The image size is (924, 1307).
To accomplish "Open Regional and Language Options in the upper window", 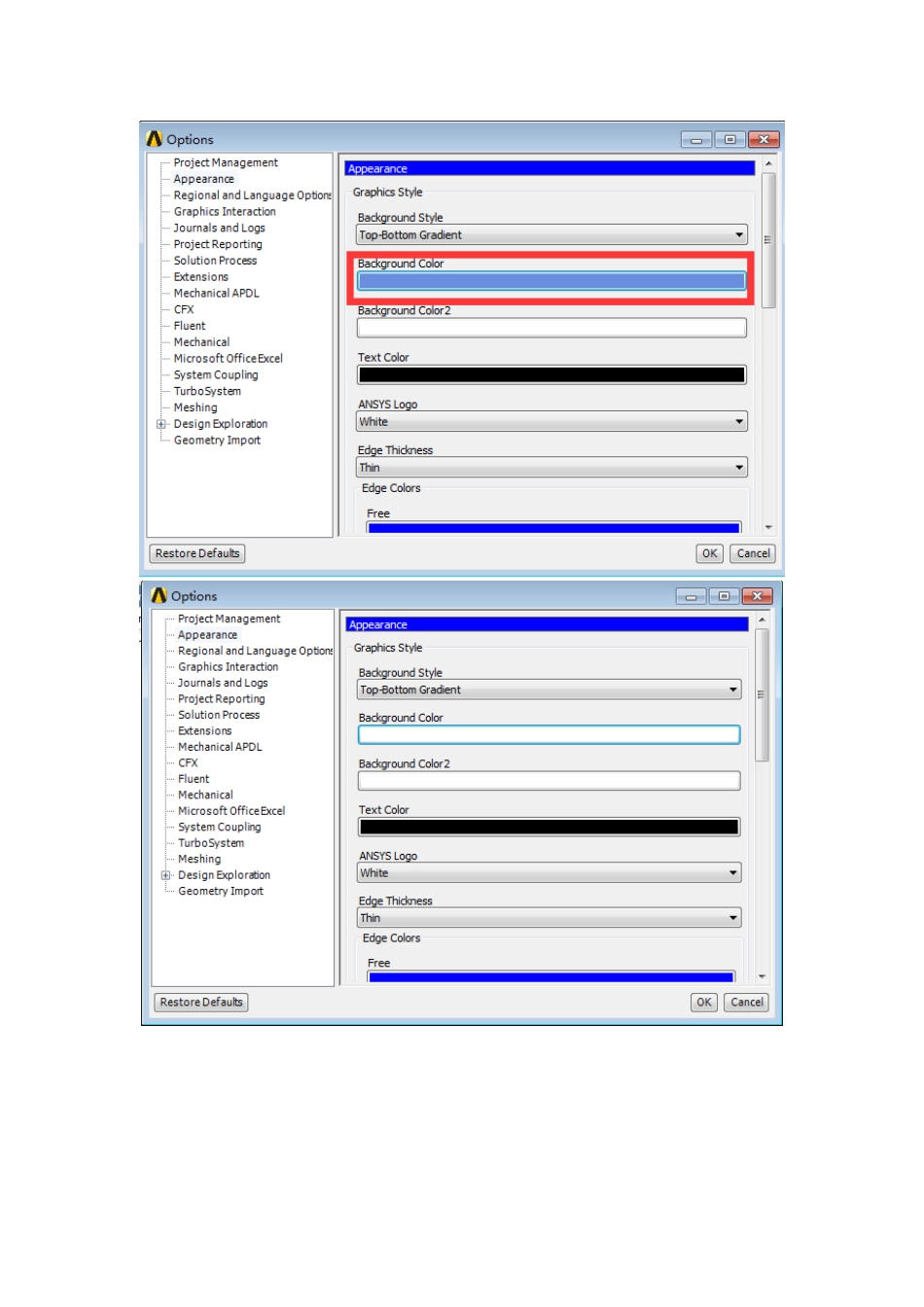I will [253, 195].
